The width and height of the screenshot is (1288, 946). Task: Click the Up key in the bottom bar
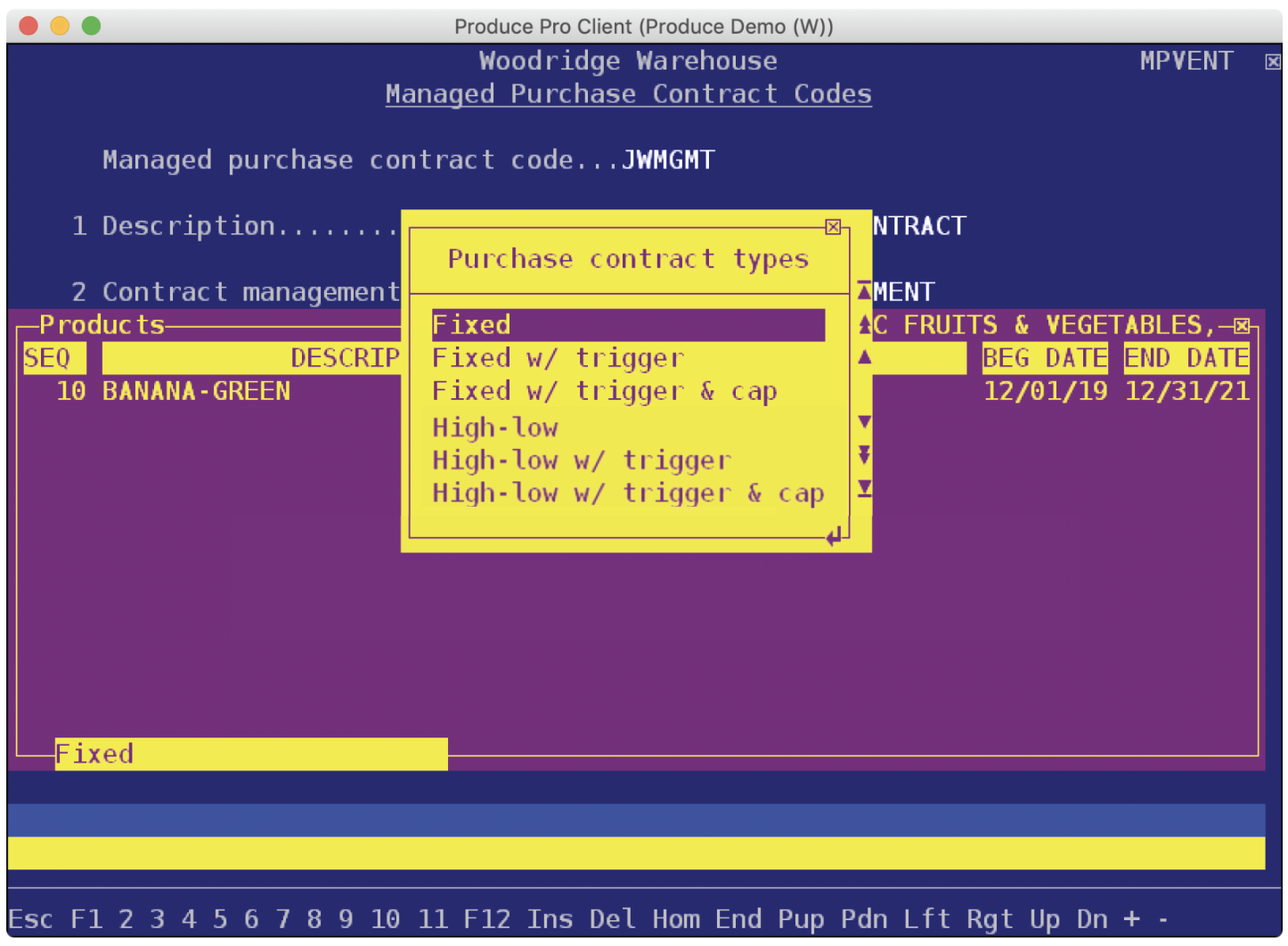1046,918
